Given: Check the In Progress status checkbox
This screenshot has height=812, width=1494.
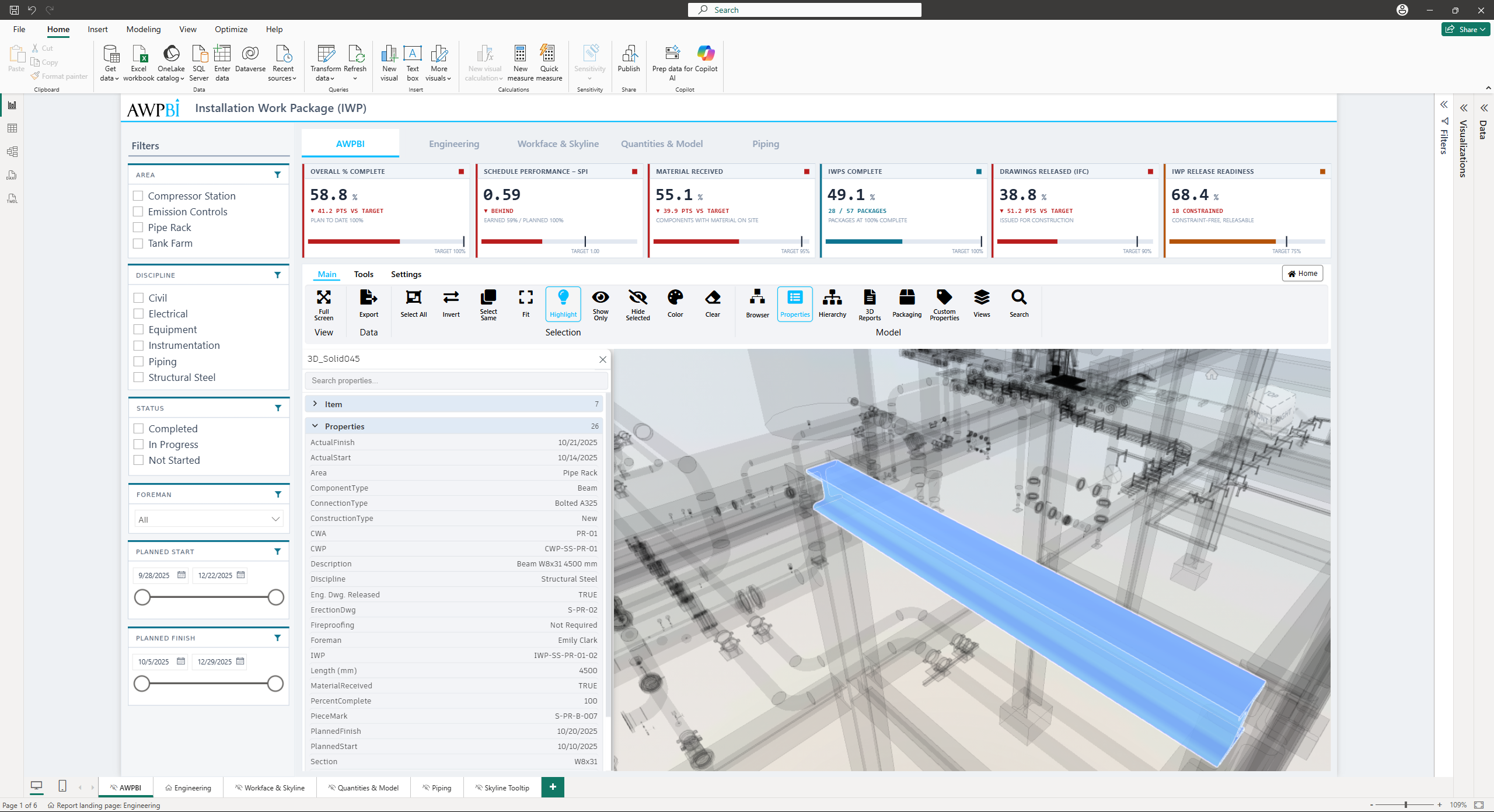Looking at the screenshot, I should 139,444.
